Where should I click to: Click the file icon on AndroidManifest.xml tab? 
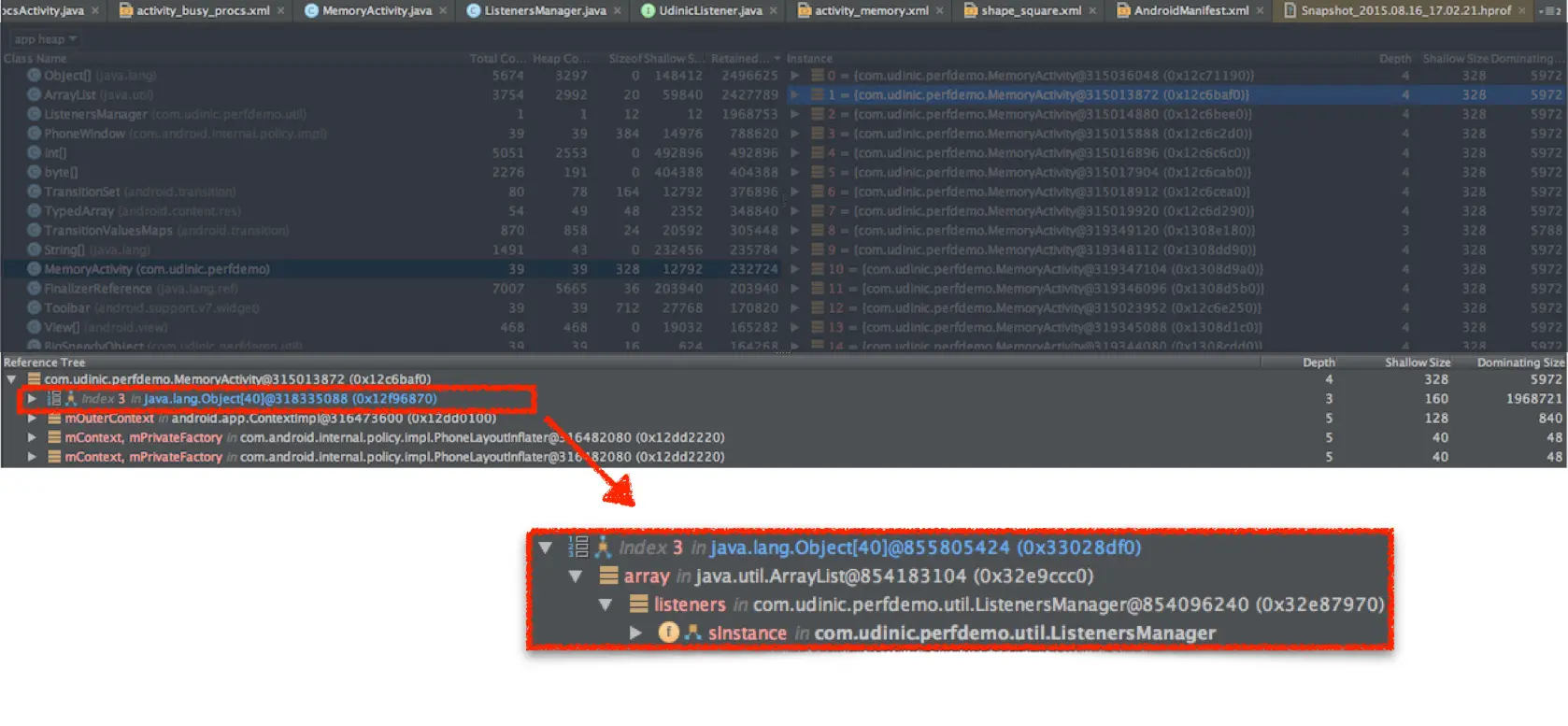(1123, 10)
